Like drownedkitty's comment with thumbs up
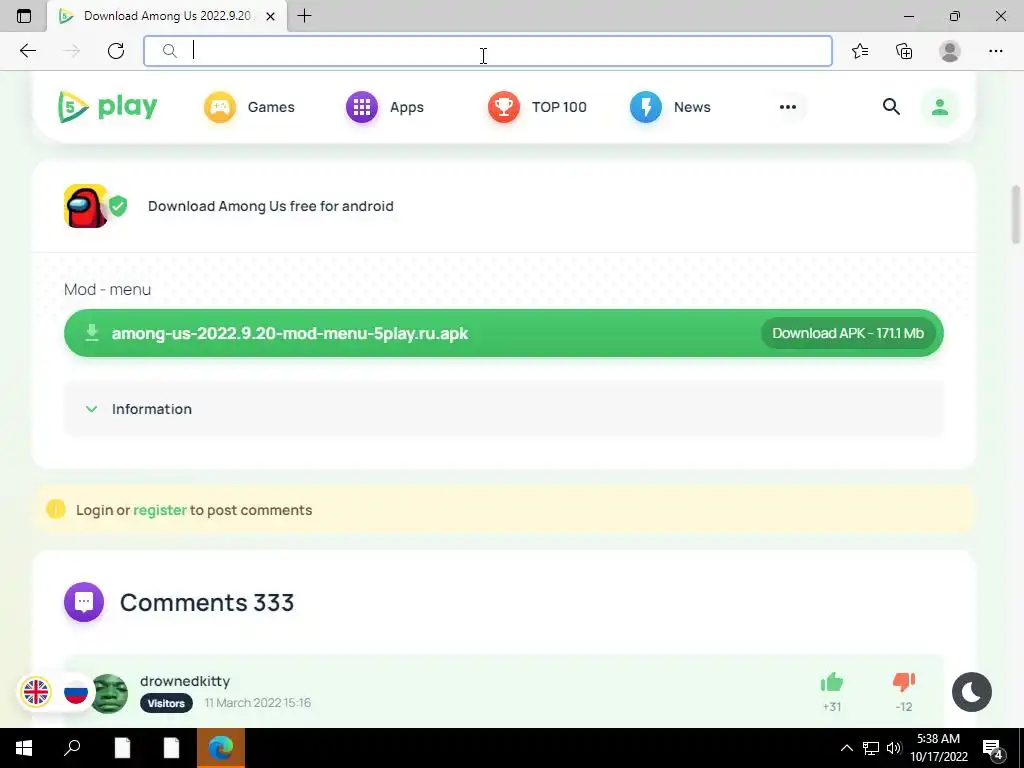The image size is (1024, 768). pyautogui.click(x=832, y=682)
